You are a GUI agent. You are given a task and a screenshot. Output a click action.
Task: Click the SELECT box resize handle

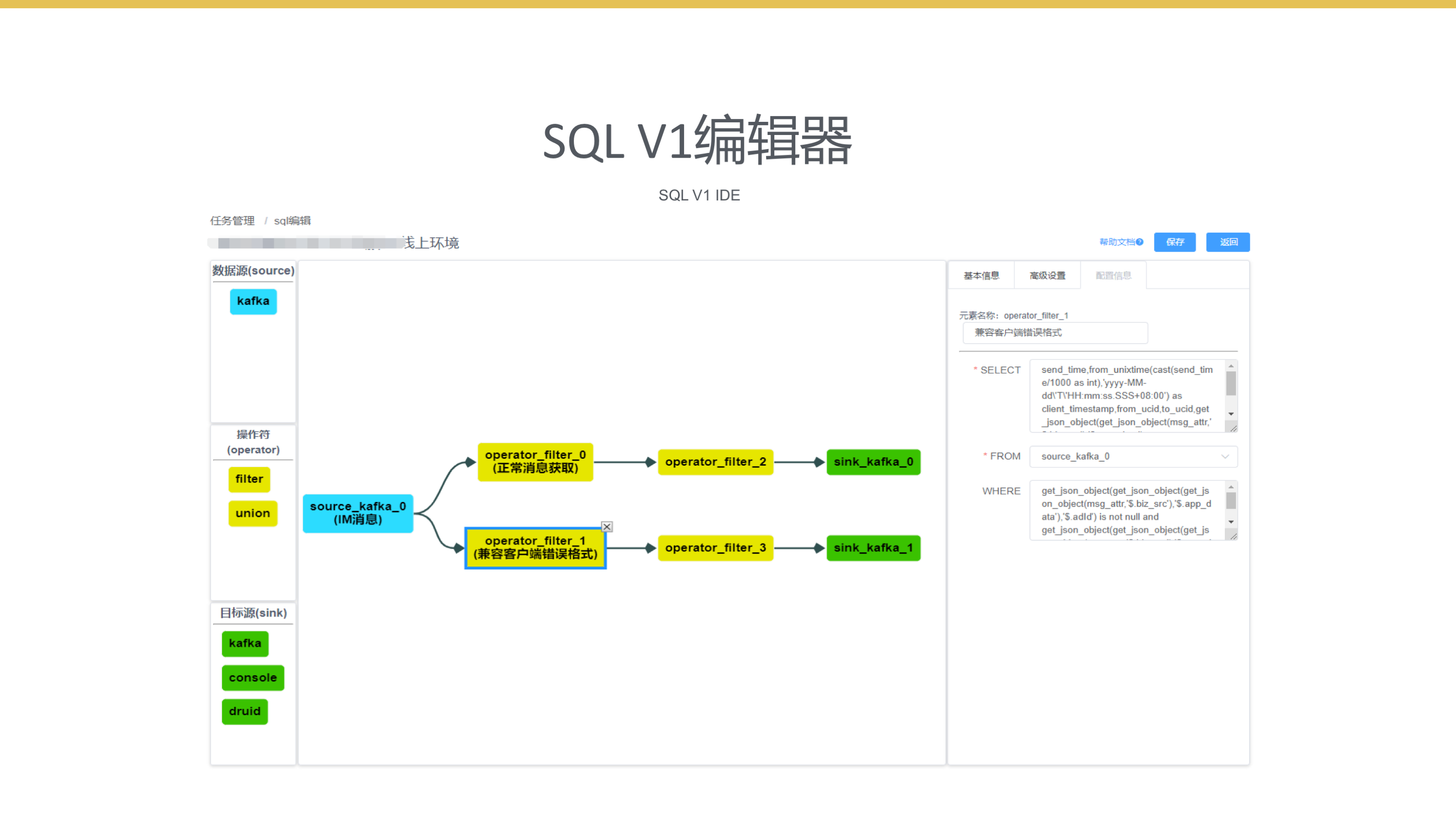click(1233, 429)
